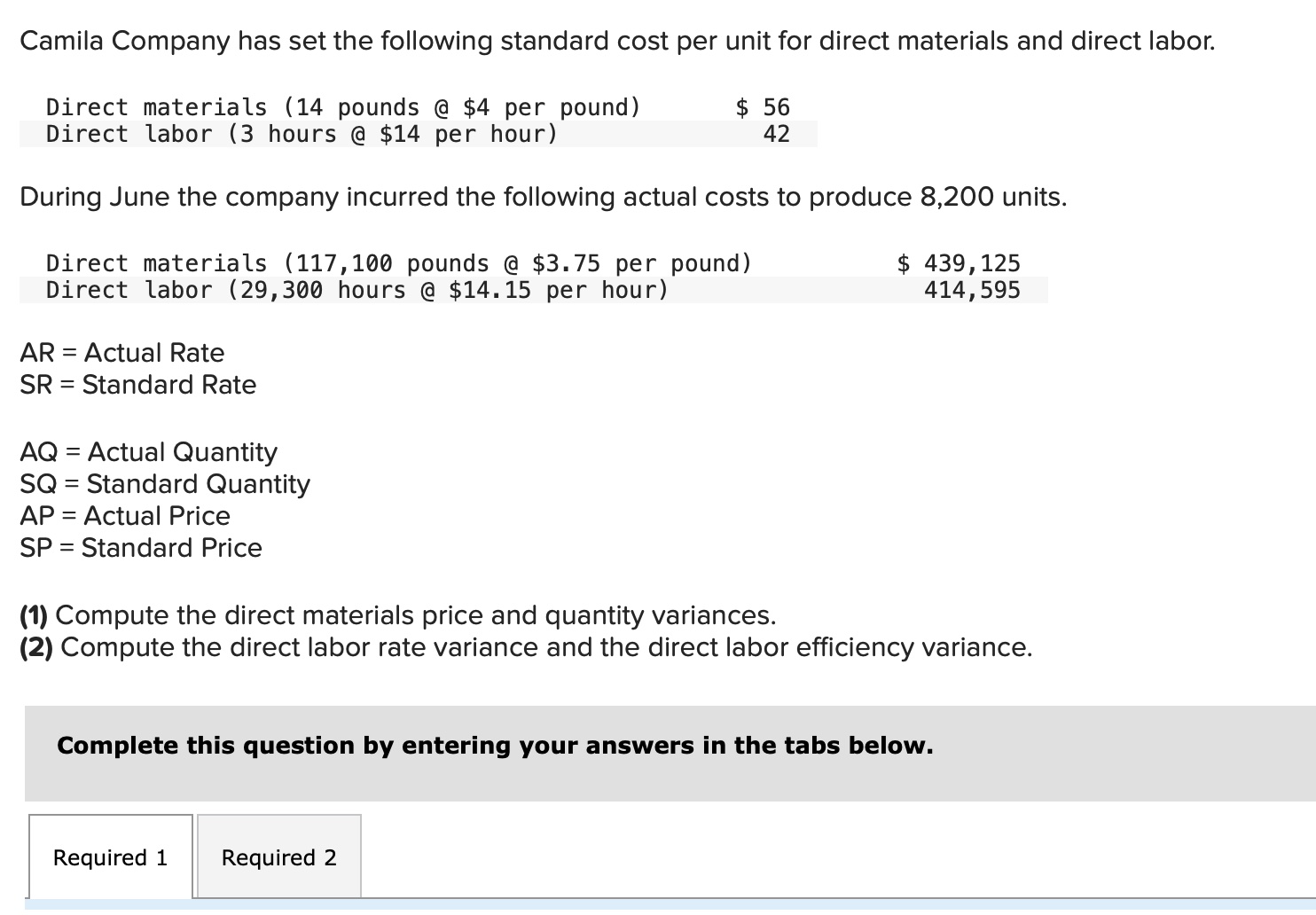The width and height of the screenshot is (1316, 915).
Task: Click the AP = Actual Price line
Action: coord(124,516)
